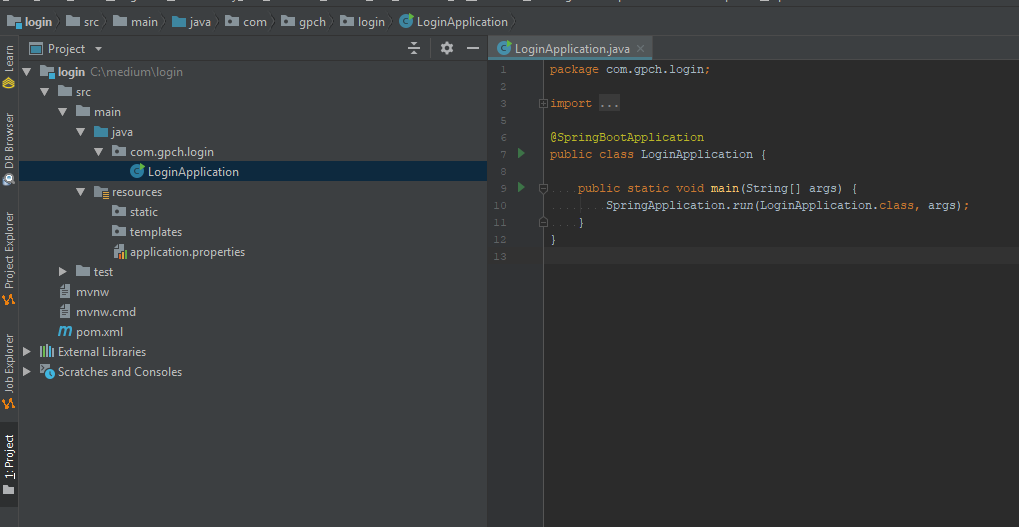Expand the test folder
Screen dimensions: 1019x527
pyautogui.click(x=63, y=272)
